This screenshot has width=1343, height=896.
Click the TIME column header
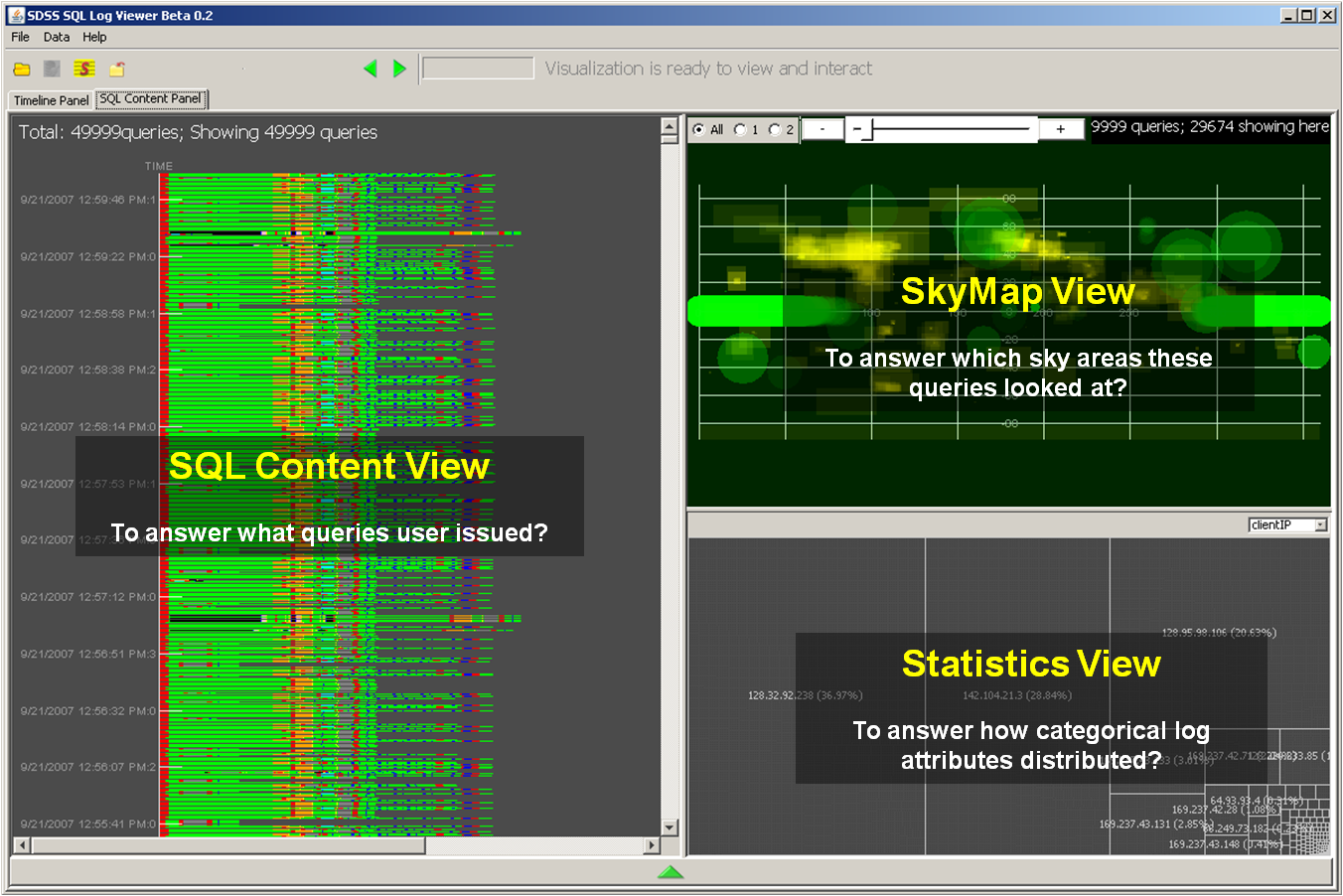tap(159, 166)
